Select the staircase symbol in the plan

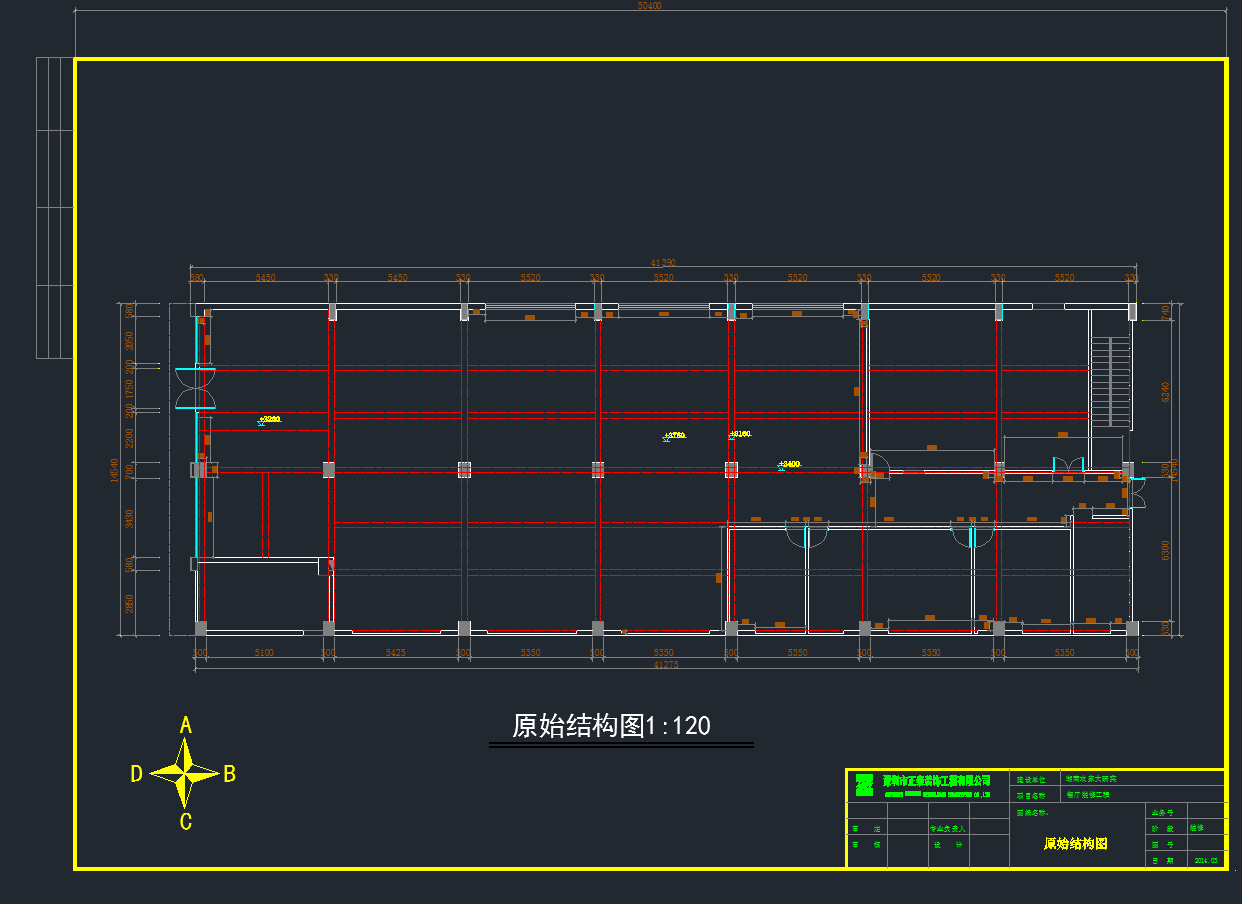[x=1111, y=381]
